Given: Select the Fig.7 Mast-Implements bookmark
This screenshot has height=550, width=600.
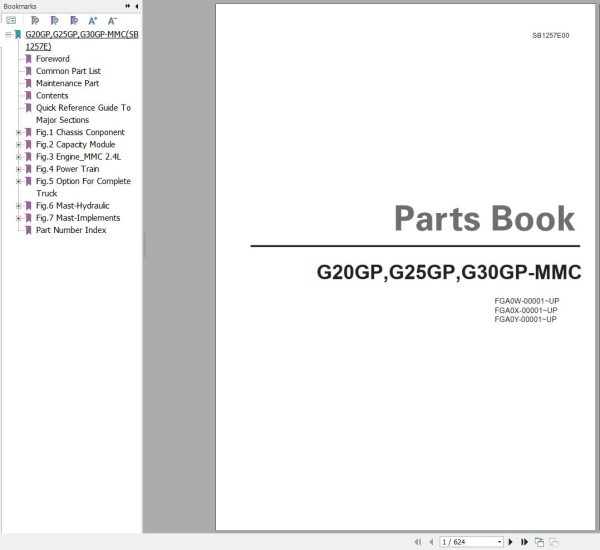Looking at the screenshot, I should [78, 218].
